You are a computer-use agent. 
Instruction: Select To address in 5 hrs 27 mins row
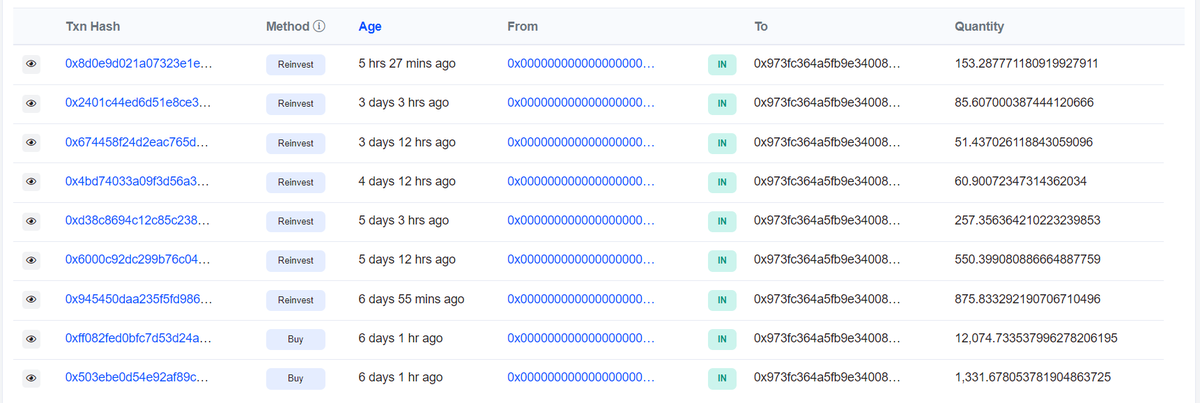click(x=827, y=64)
